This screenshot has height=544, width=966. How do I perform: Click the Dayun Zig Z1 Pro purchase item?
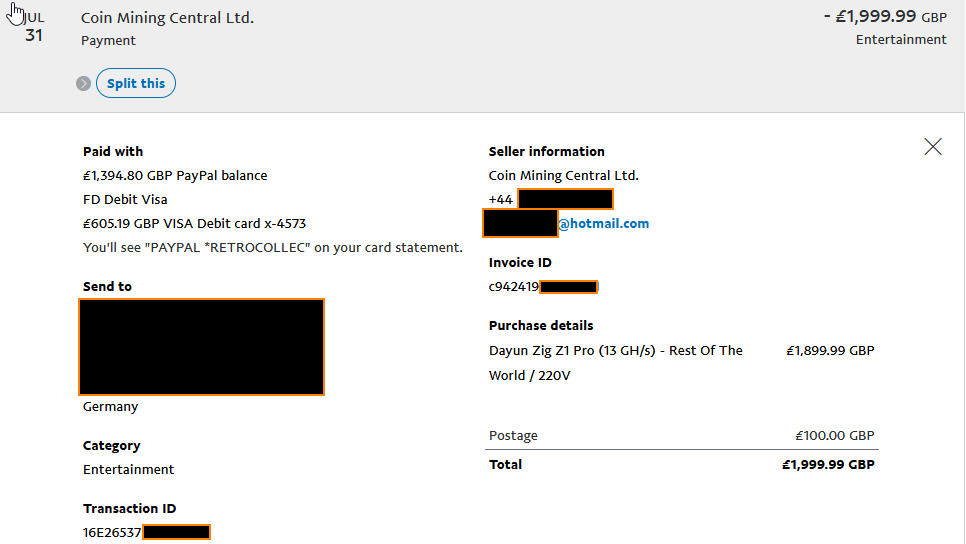[x=615, y=363]
